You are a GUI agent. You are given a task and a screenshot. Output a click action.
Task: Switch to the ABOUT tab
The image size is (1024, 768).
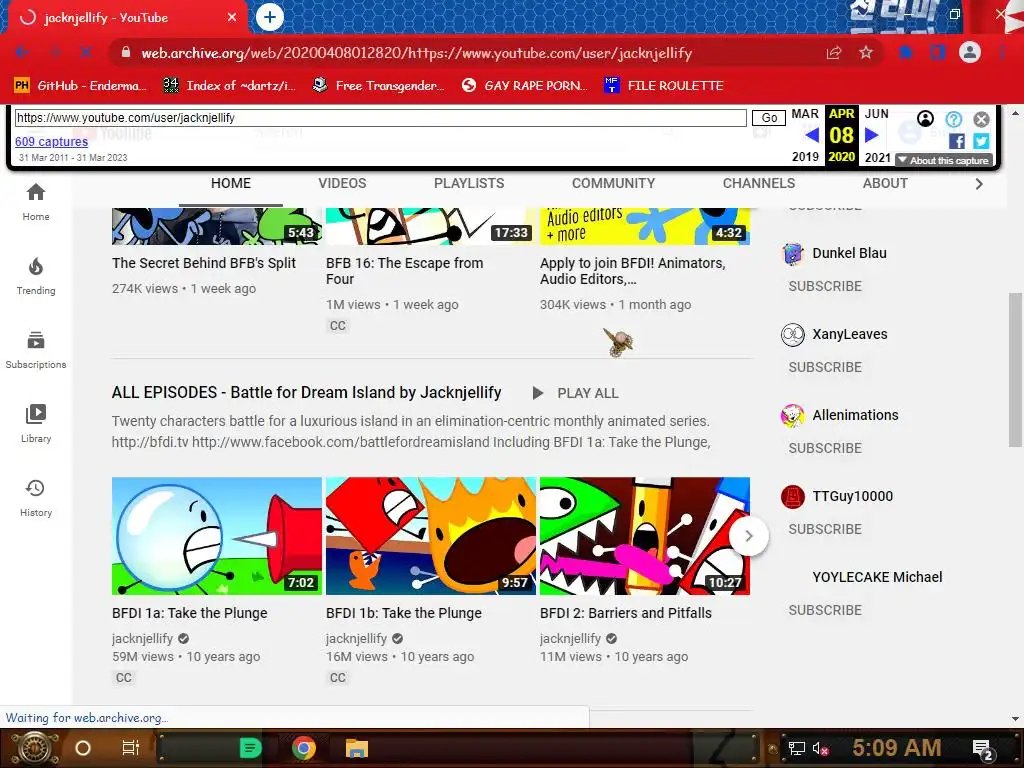(885, 184)
